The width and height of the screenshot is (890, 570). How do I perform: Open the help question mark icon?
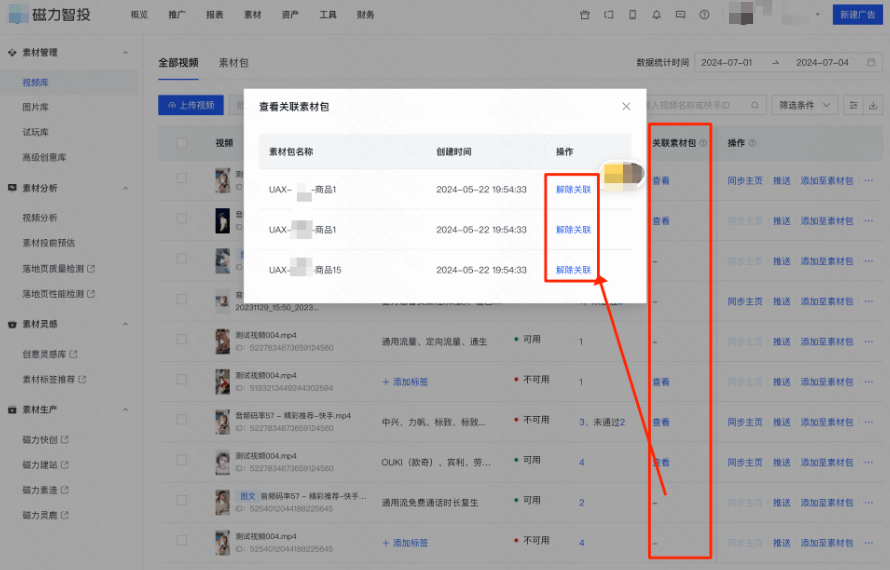(705, 15)
